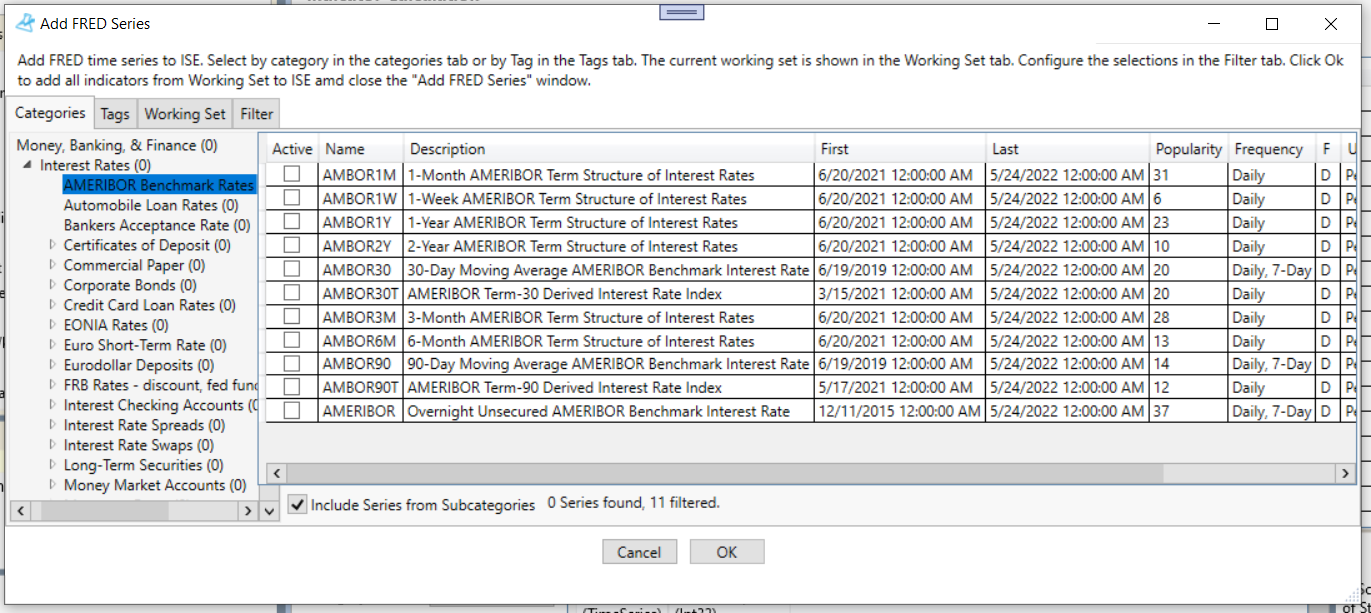1371x613 pixels.
Task: Open the Working Set tab
Action: click(x=185, y=114)
